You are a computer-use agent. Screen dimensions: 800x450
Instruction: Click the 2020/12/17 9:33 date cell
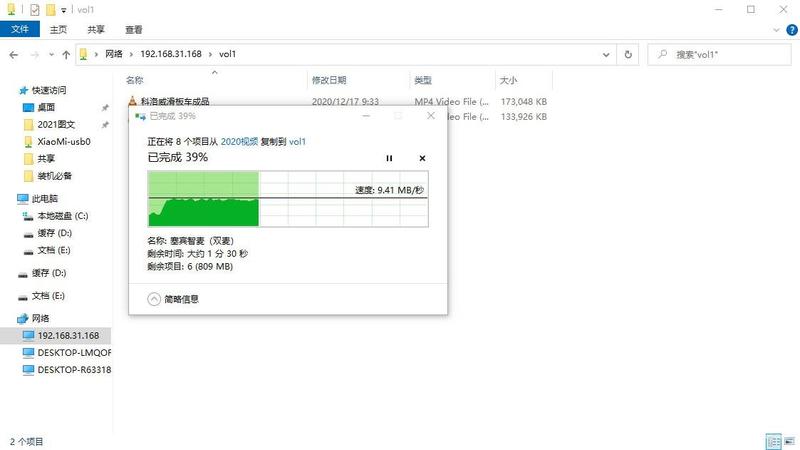pos(345,102)
